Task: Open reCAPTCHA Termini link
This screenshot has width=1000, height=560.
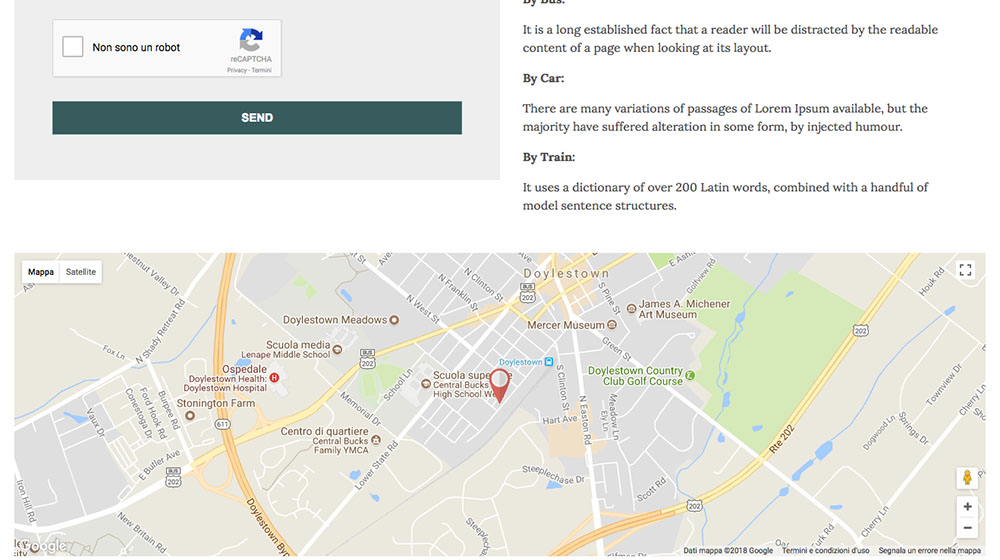Action: (261, 71)
